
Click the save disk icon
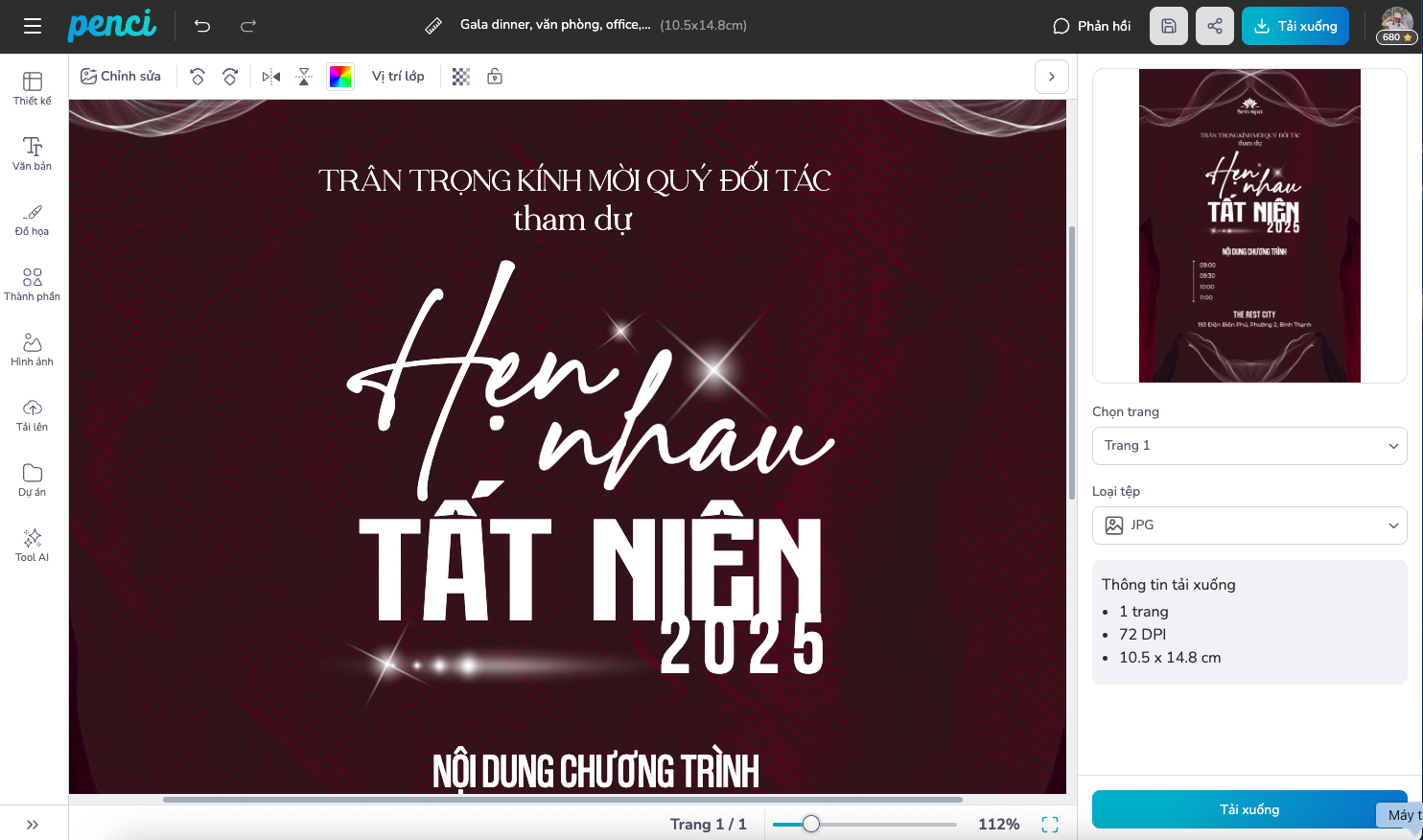(x=1169, y=26)
